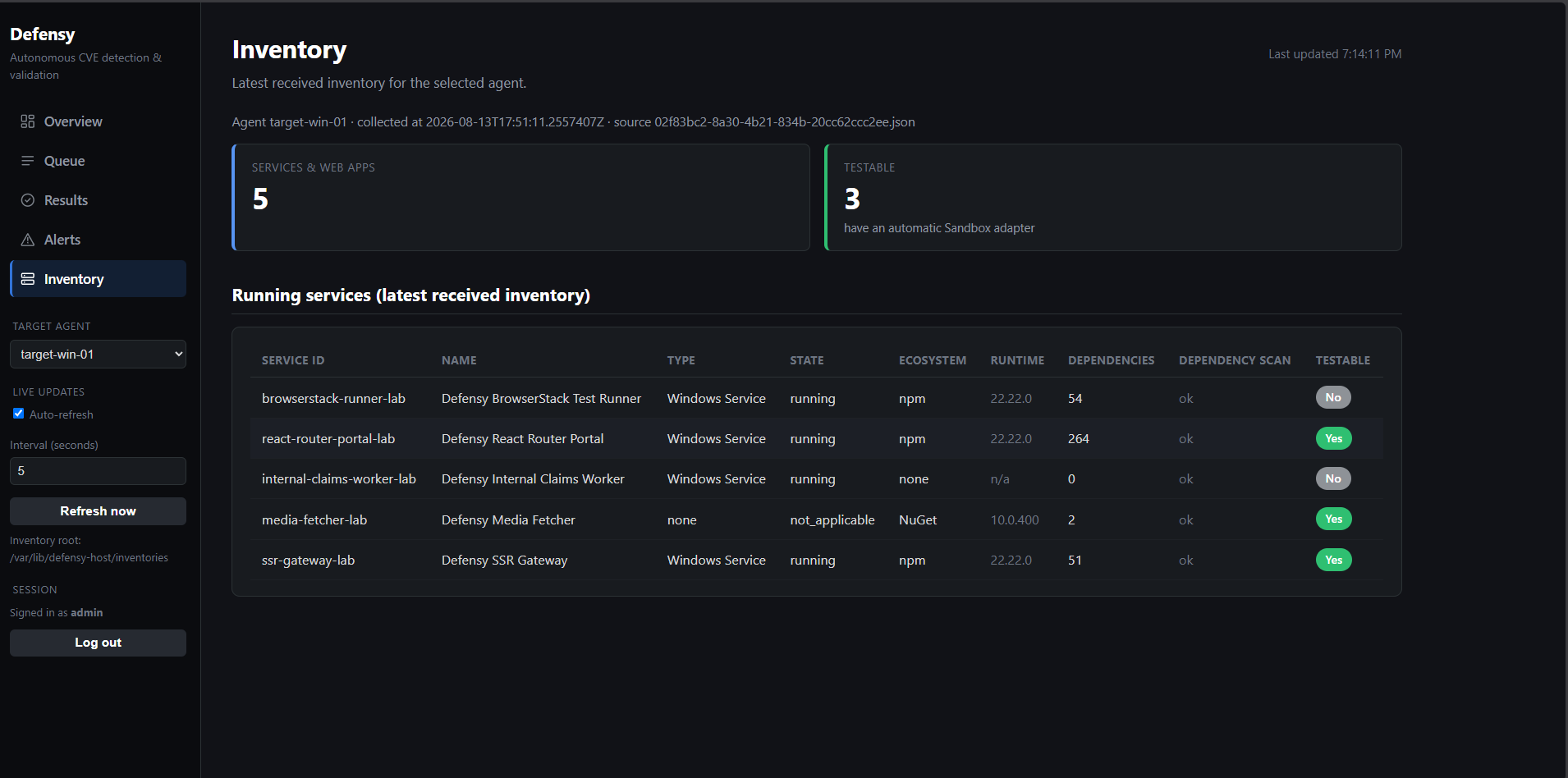
Task: Click the Inventory server icon
Action: (28, 279)
